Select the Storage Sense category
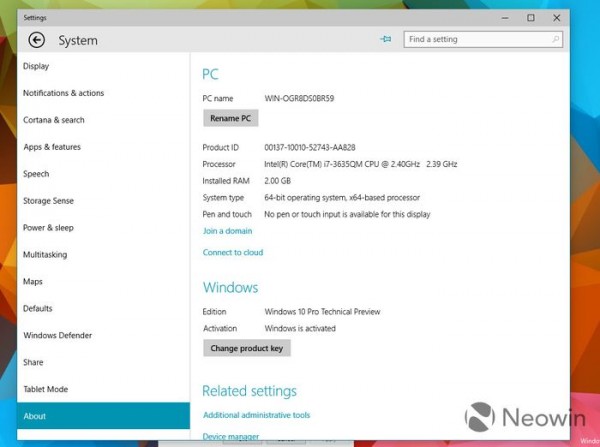 click(x=48, y=201)
